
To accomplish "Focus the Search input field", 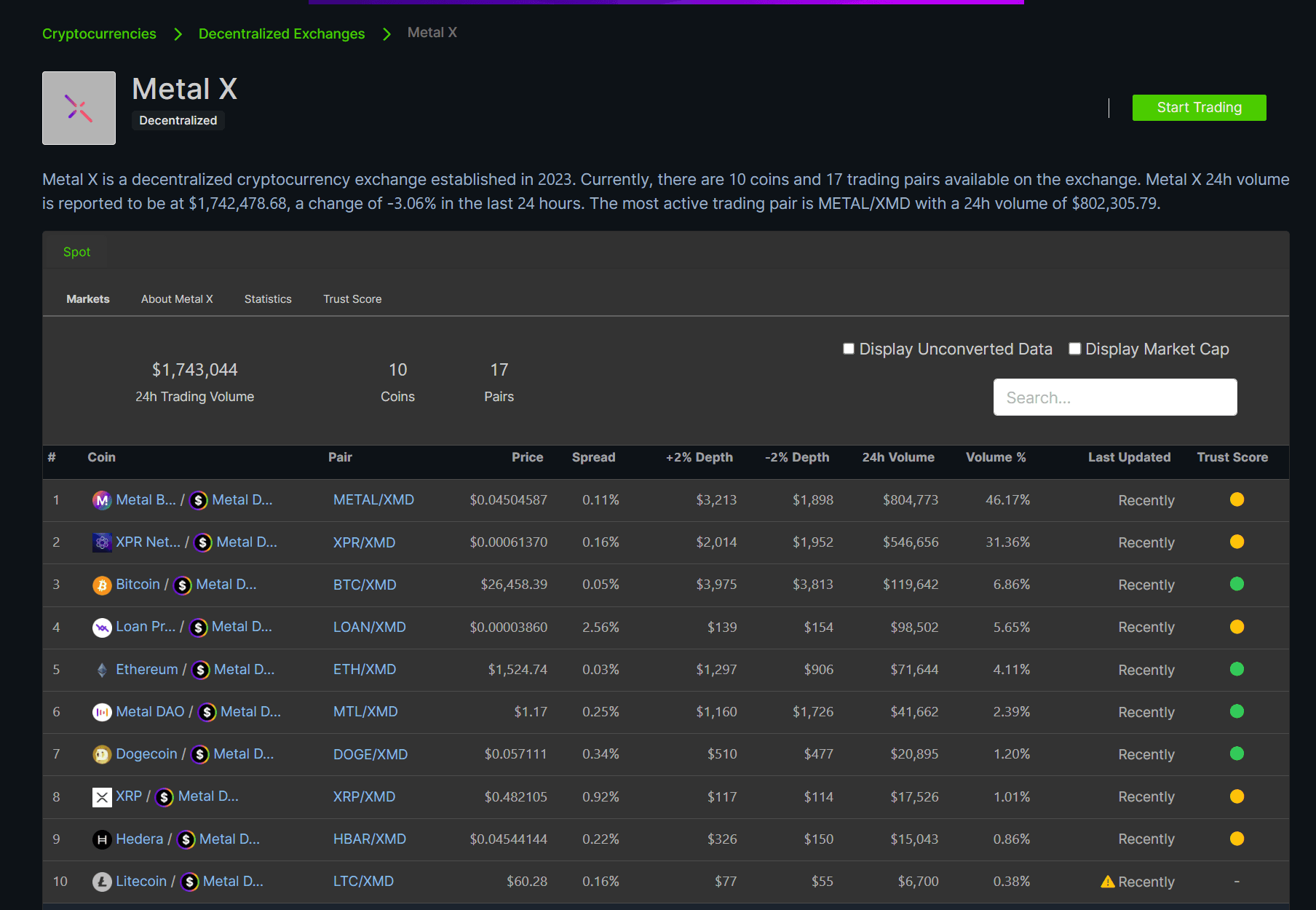I will [1115, 397].
